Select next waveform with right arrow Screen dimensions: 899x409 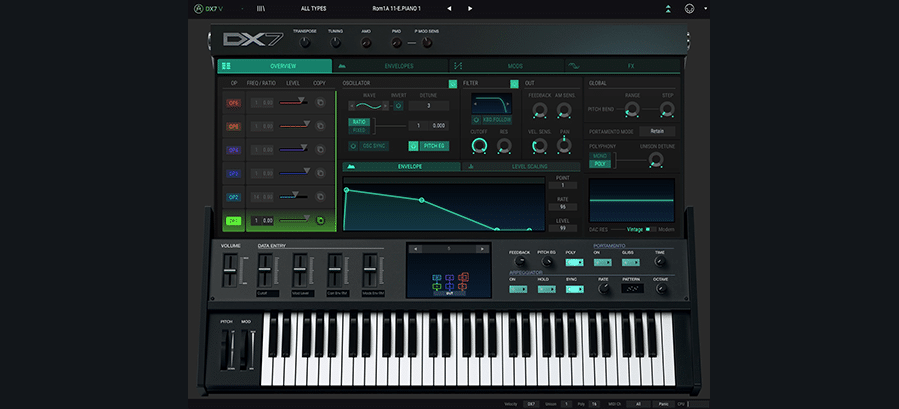click(385, 106)
